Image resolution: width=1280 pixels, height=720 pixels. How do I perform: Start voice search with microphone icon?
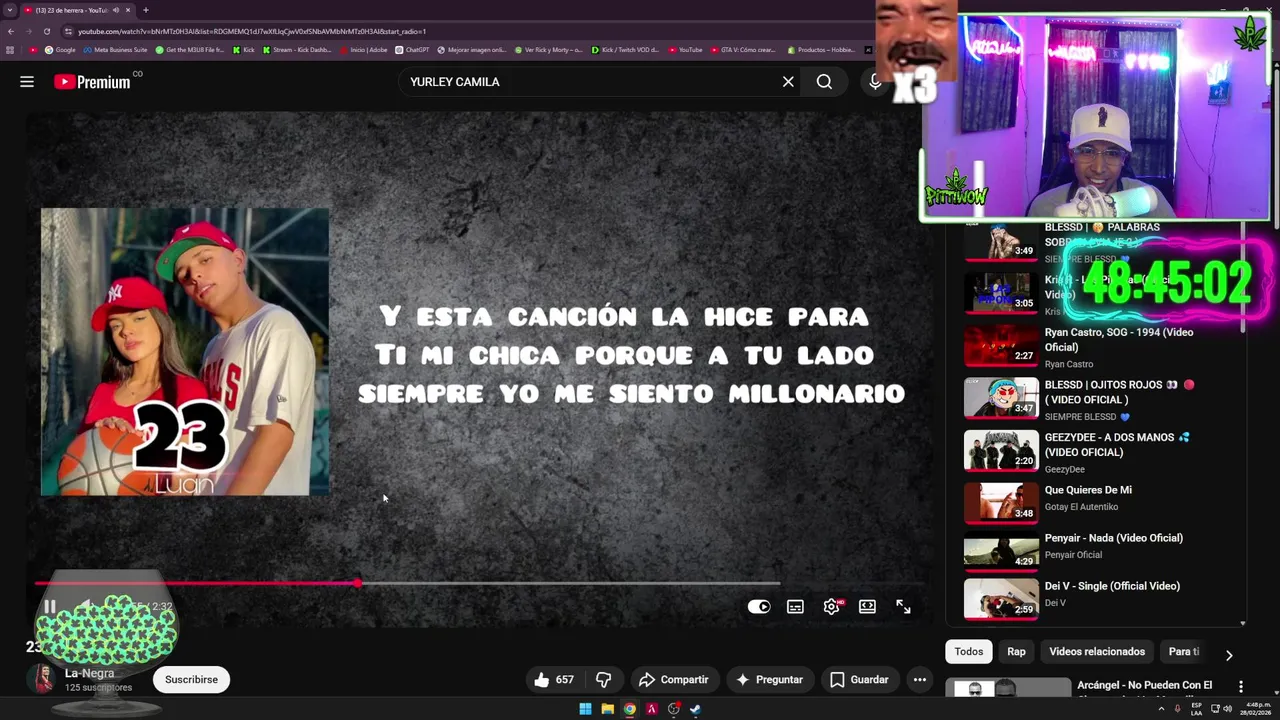[x=875, y=82]
